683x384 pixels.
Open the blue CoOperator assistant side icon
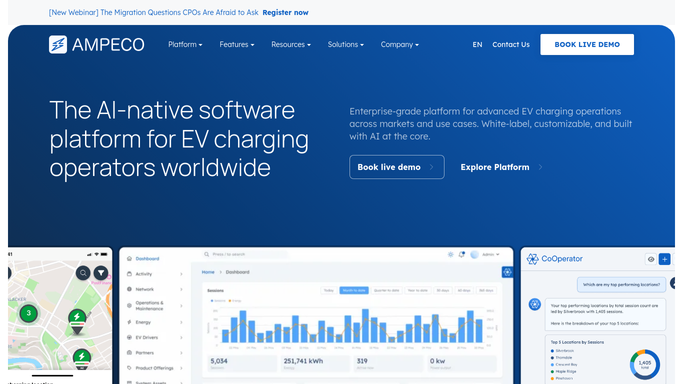coord(507,272)
